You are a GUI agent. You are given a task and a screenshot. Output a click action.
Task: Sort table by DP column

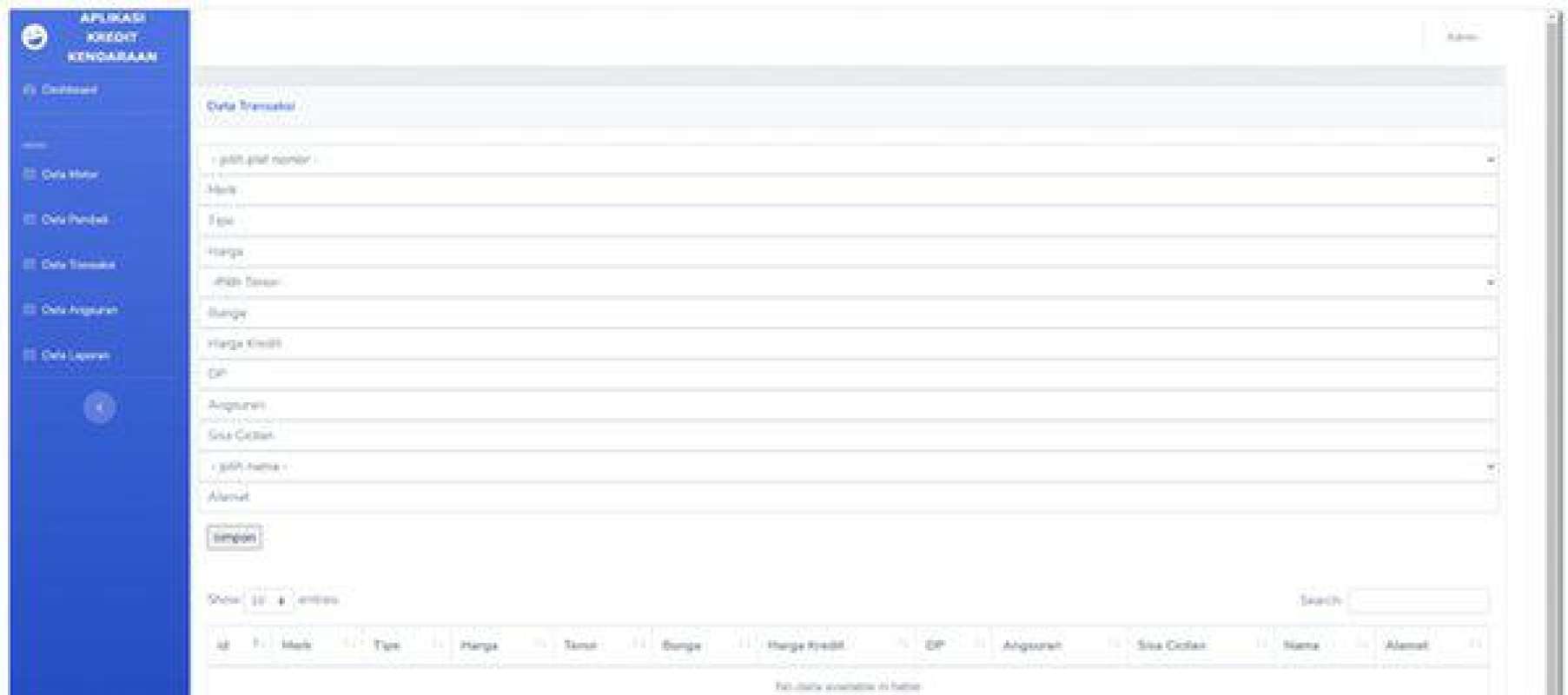[955, 645]
